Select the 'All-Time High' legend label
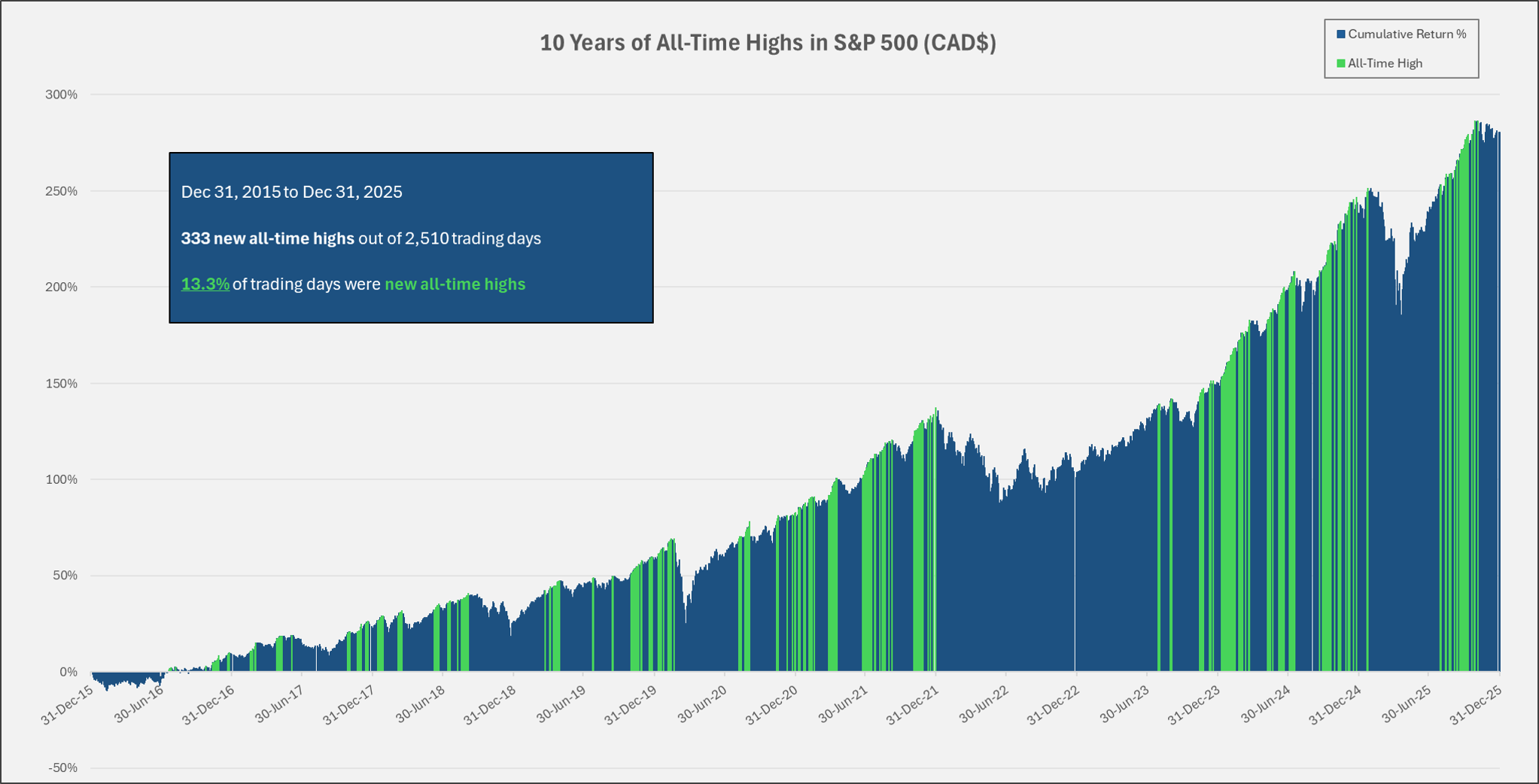The image size is (1539, 784). click(1385, 63)
